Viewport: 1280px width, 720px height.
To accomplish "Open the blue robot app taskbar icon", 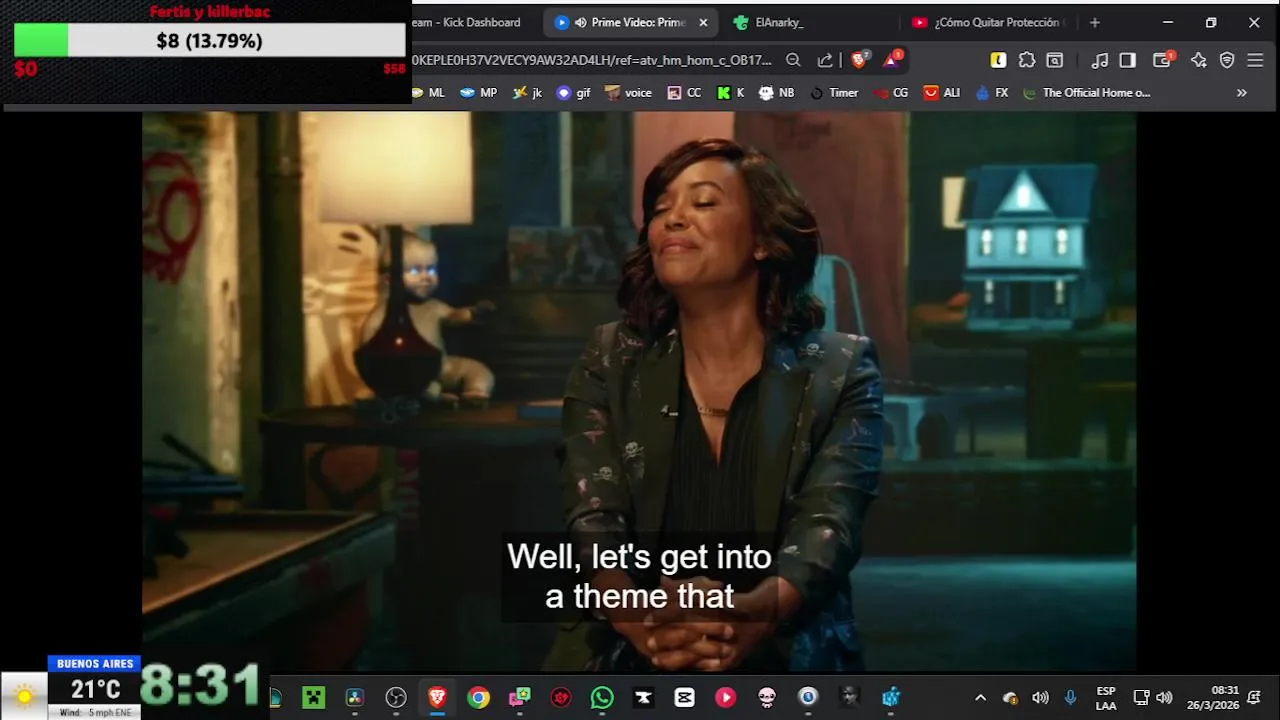I will (891, 697).
